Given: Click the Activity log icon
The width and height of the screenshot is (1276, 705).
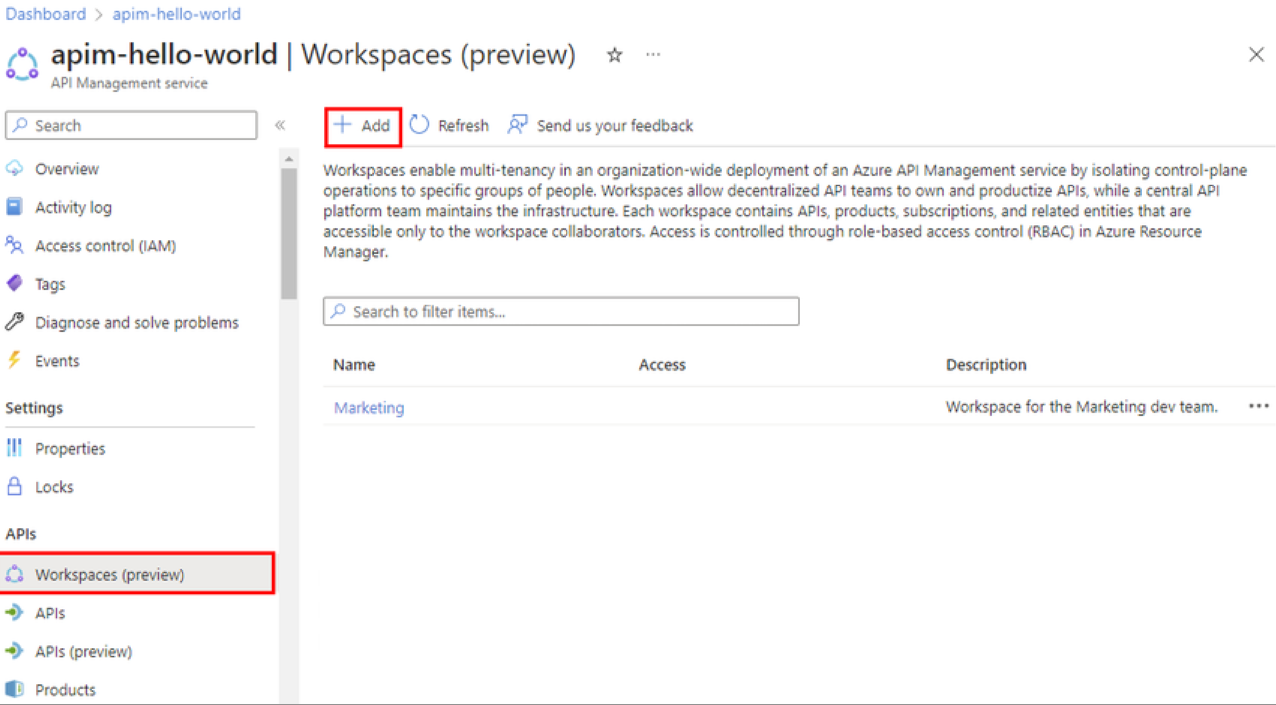Looking at the screenshot, I should [x=14, y=207].
